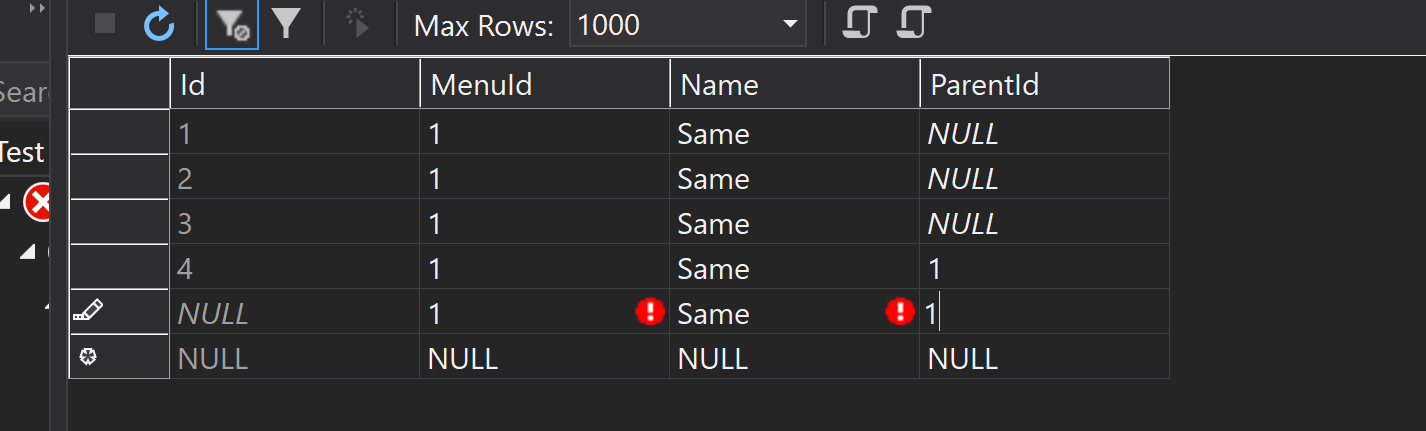Click the ParentId cell of row 4

click(x=1043, y=268)
